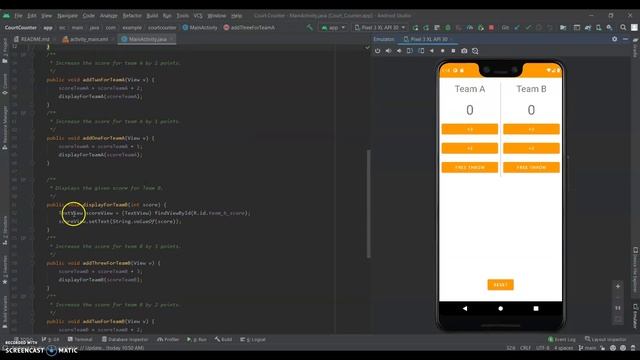Tap Team A +2 button in emulator

[x=470, y=148]
